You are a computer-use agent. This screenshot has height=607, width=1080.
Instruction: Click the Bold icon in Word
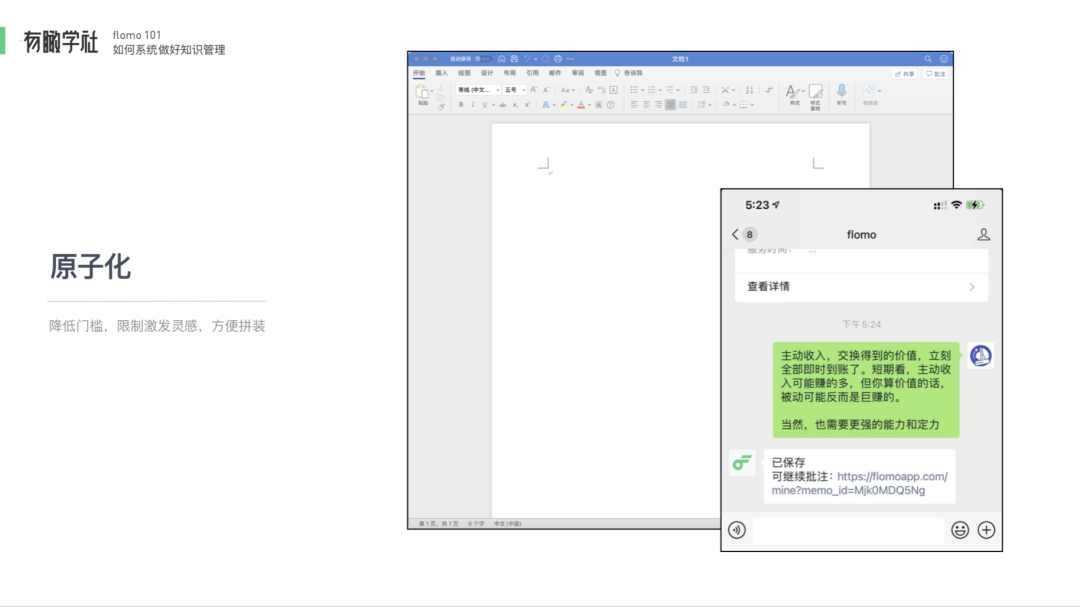461,105
